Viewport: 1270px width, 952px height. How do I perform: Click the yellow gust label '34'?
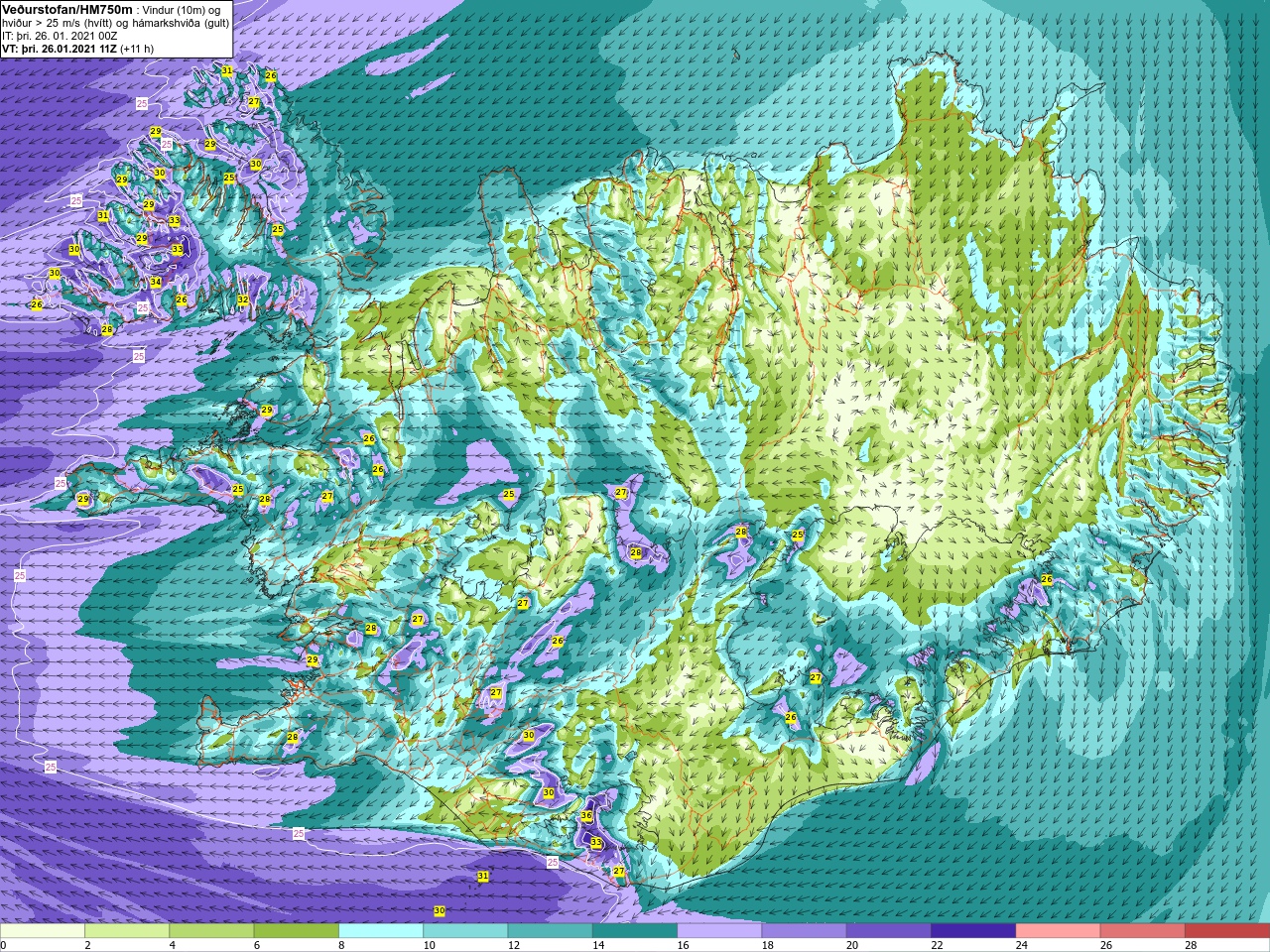[x=156, y=283]
